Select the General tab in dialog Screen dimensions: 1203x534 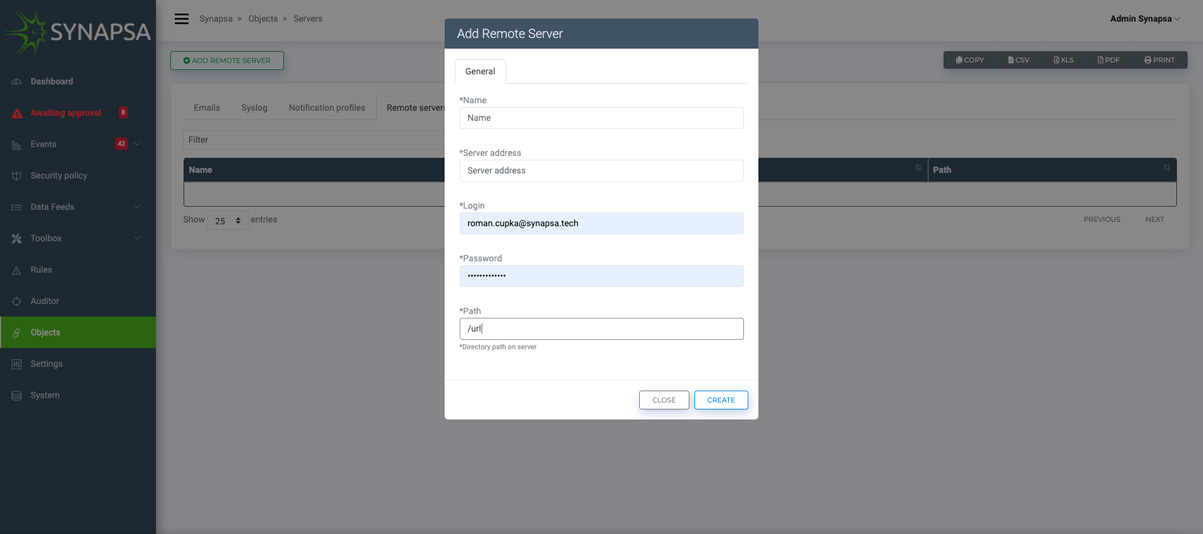[x=480, y=71]
